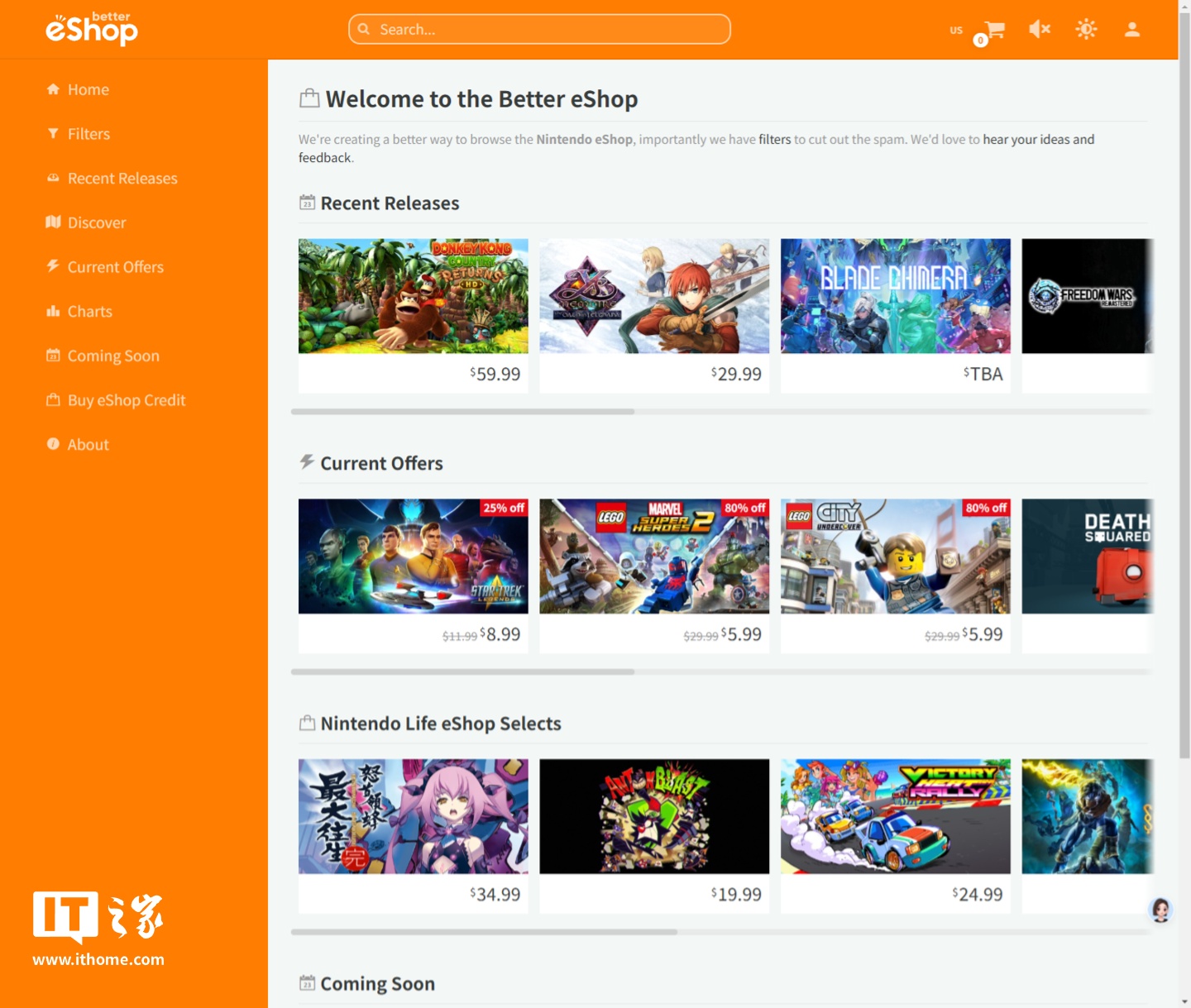This screenshot has height=1008, width=1191.
Task: Click the Charts bar-graph icon
Action: click(x=53, y=311)
